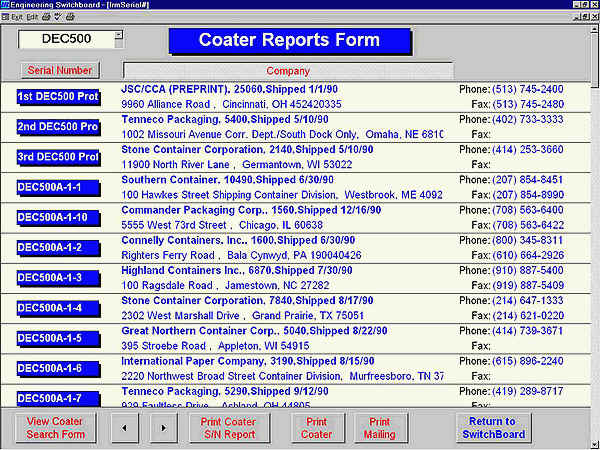Image resolution: width=600 pixels, height=450 pixels.
Task: Click the 11900 North River Lane address
Action: (x=236, y=165)
